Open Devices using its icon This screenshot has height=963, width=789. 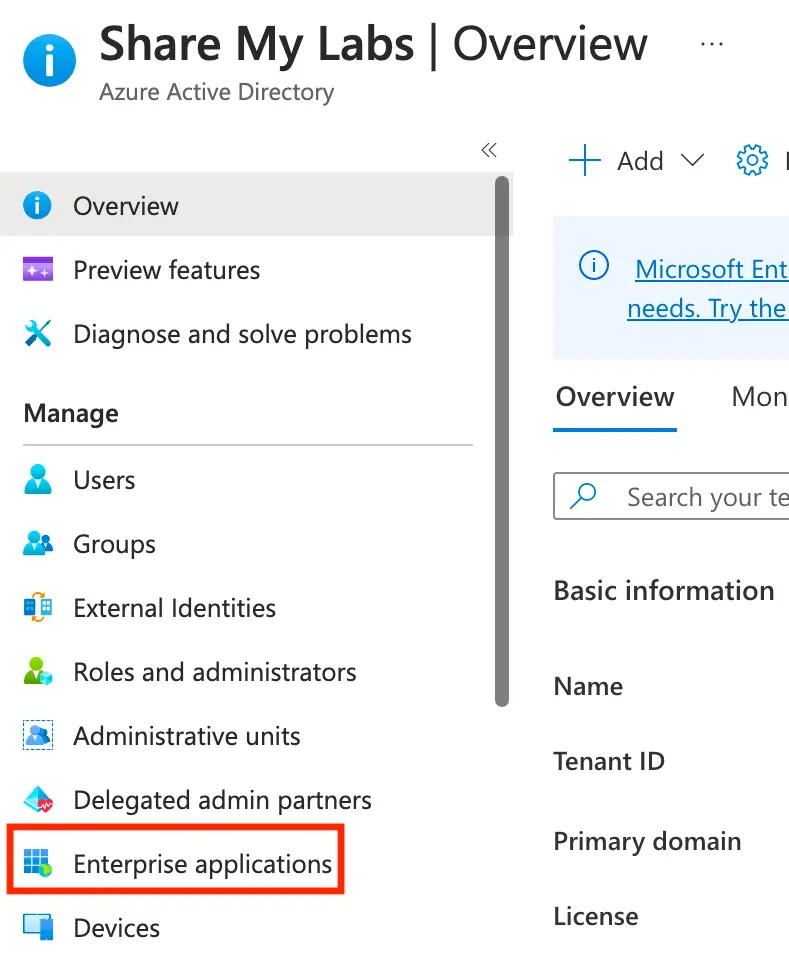tap(38, 928)
